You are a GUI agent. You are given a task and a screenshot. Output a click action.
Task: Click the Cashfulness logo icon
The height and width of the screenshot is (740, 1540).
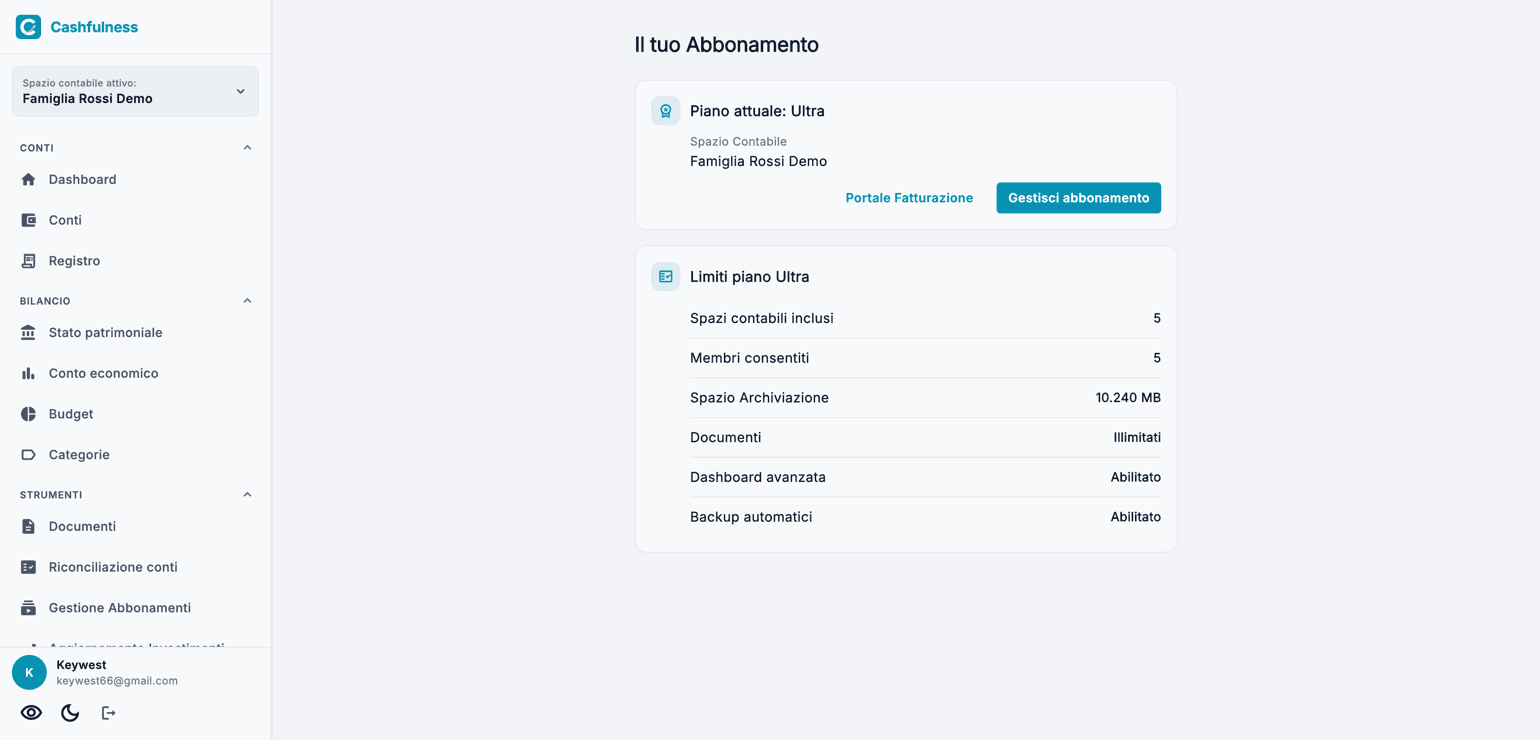[x=28, y=27]
